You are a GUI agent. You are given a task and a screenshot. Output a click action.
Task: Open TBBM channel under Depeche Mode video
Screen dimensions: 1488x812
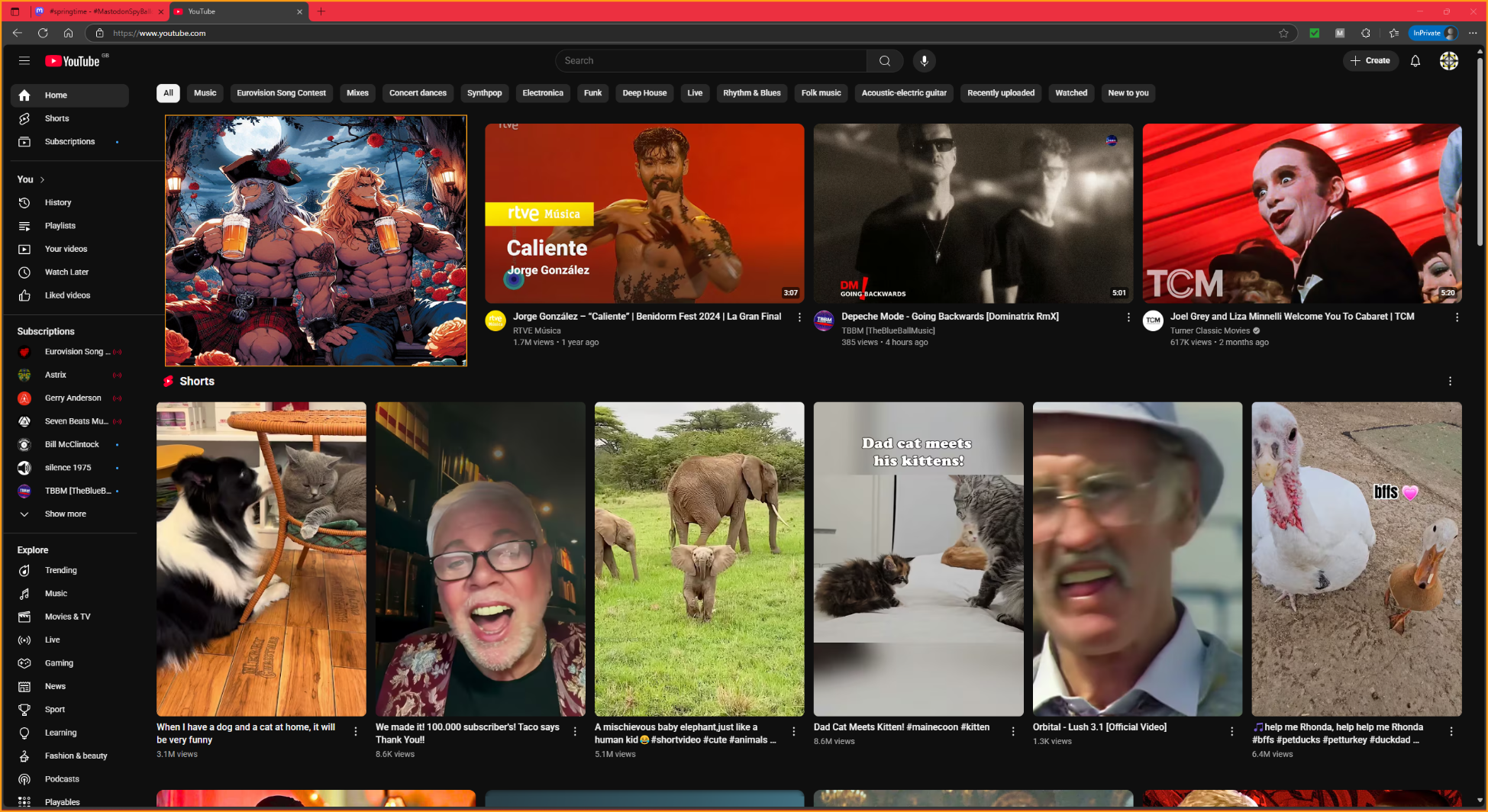[888, 331]
